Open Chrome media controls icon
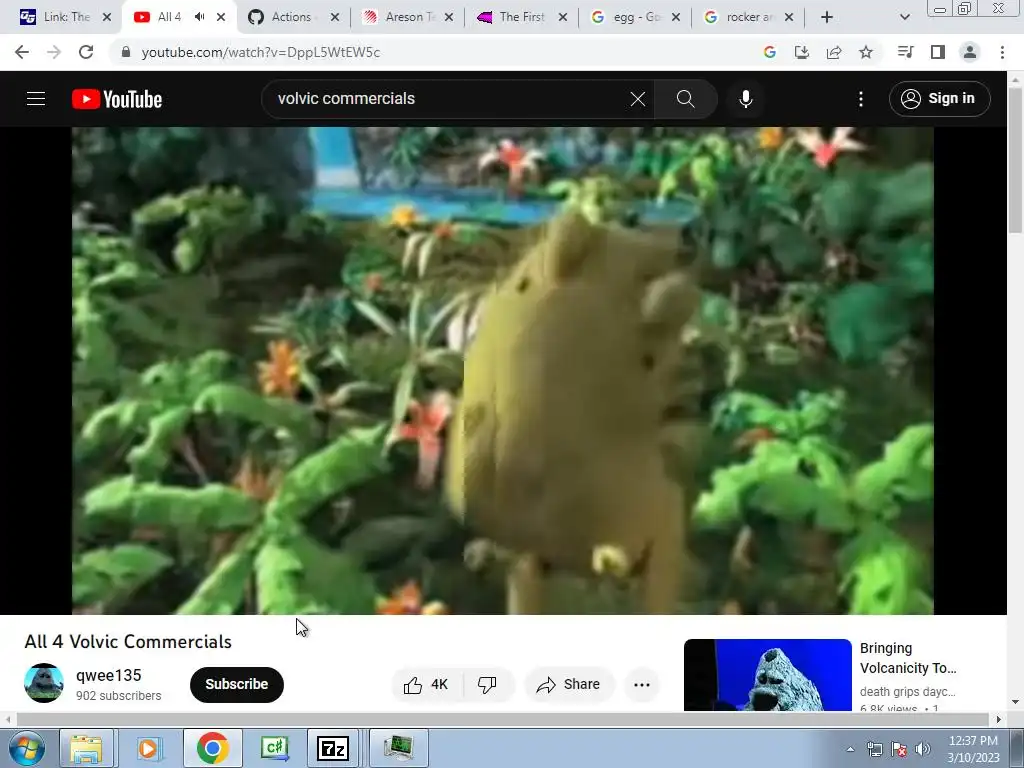This screenshot has height=768, width=1024. point(905,52)
